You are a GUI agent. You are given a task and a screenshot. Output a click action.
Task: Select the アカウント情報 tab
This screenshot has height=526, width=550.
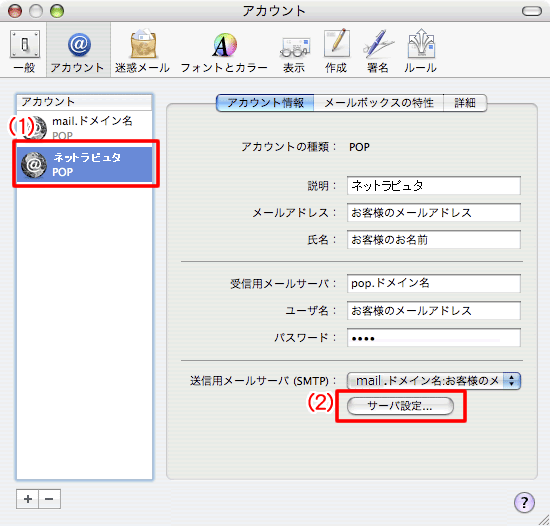click(265, 103)
